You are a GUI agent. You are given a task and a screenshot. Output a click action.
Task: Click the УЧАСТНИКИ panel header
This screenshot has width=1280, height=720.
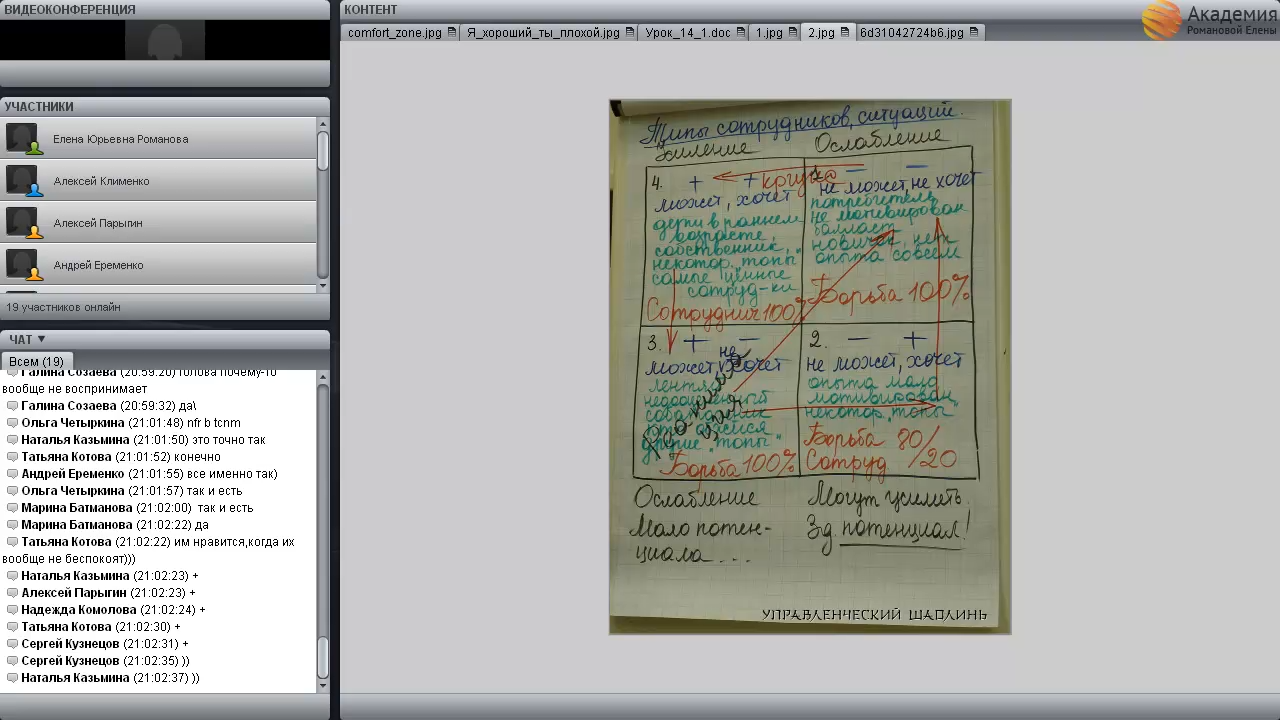(165, 106)
